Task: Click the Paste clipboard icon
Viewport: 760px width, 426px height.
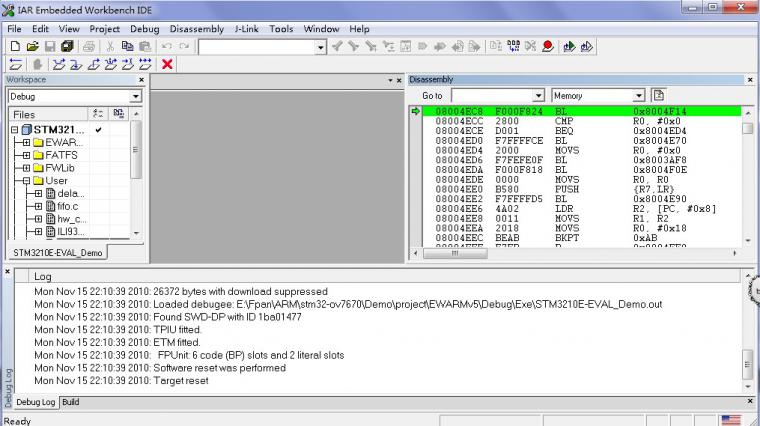Action: click(145, 47)
